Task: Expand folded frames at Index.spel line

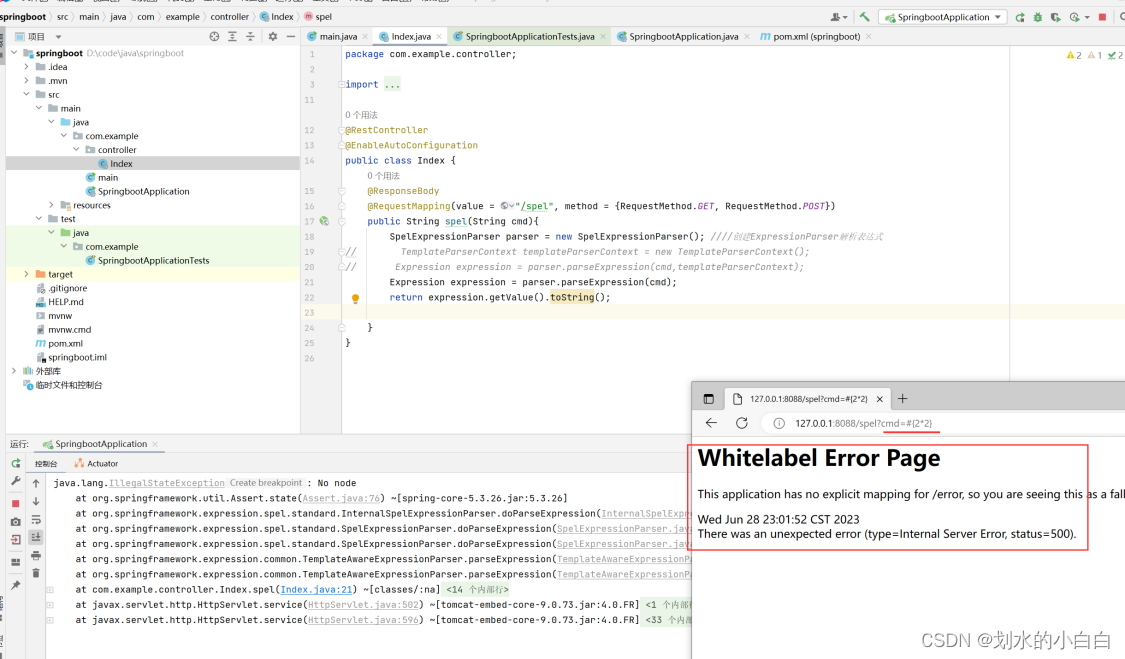Action: tap(50, 589)
